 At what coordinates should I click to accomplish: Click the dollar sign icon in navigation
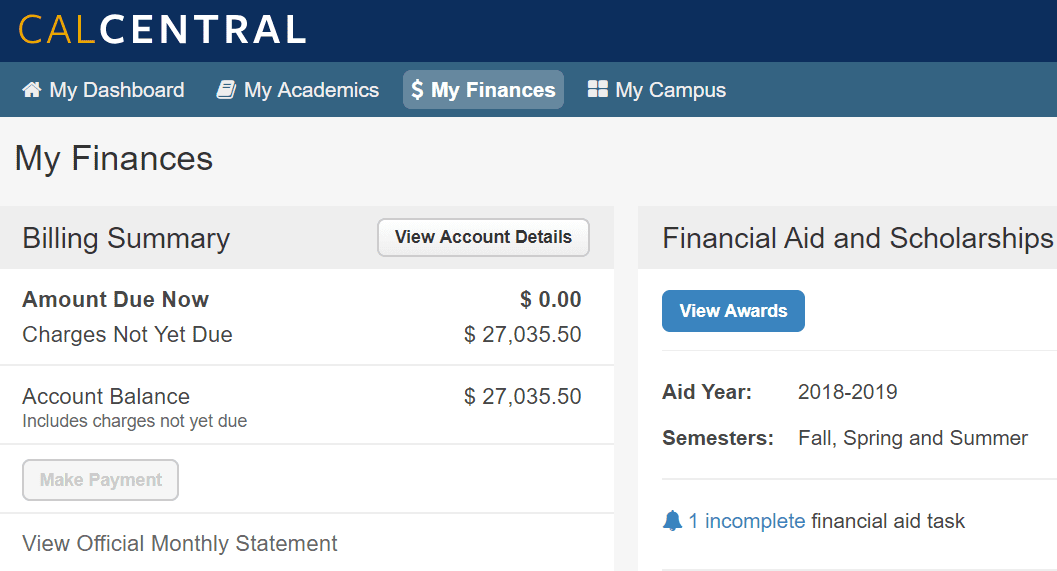[417, 90]
